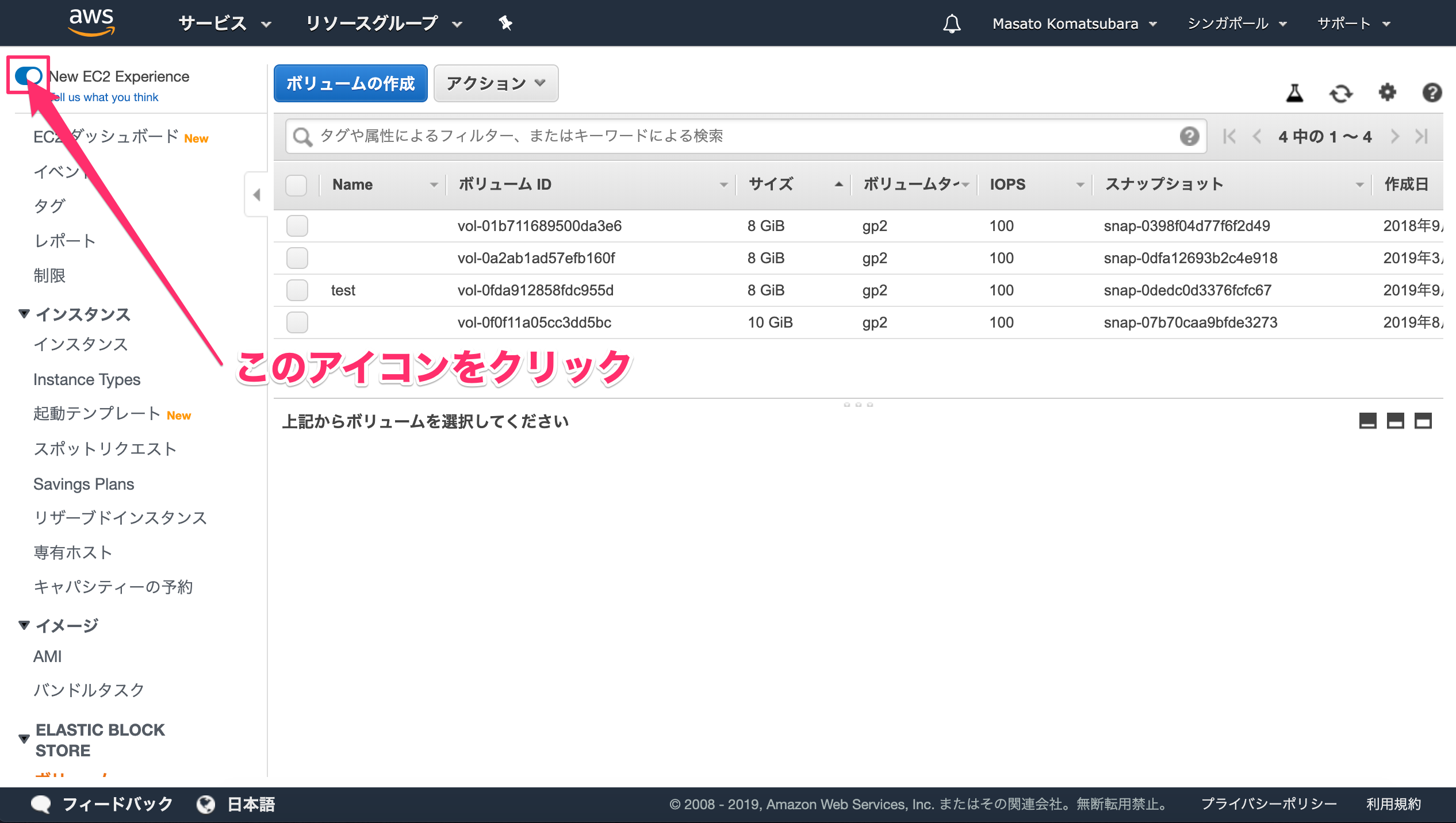Open column preferences via the gear icon

1387,93
